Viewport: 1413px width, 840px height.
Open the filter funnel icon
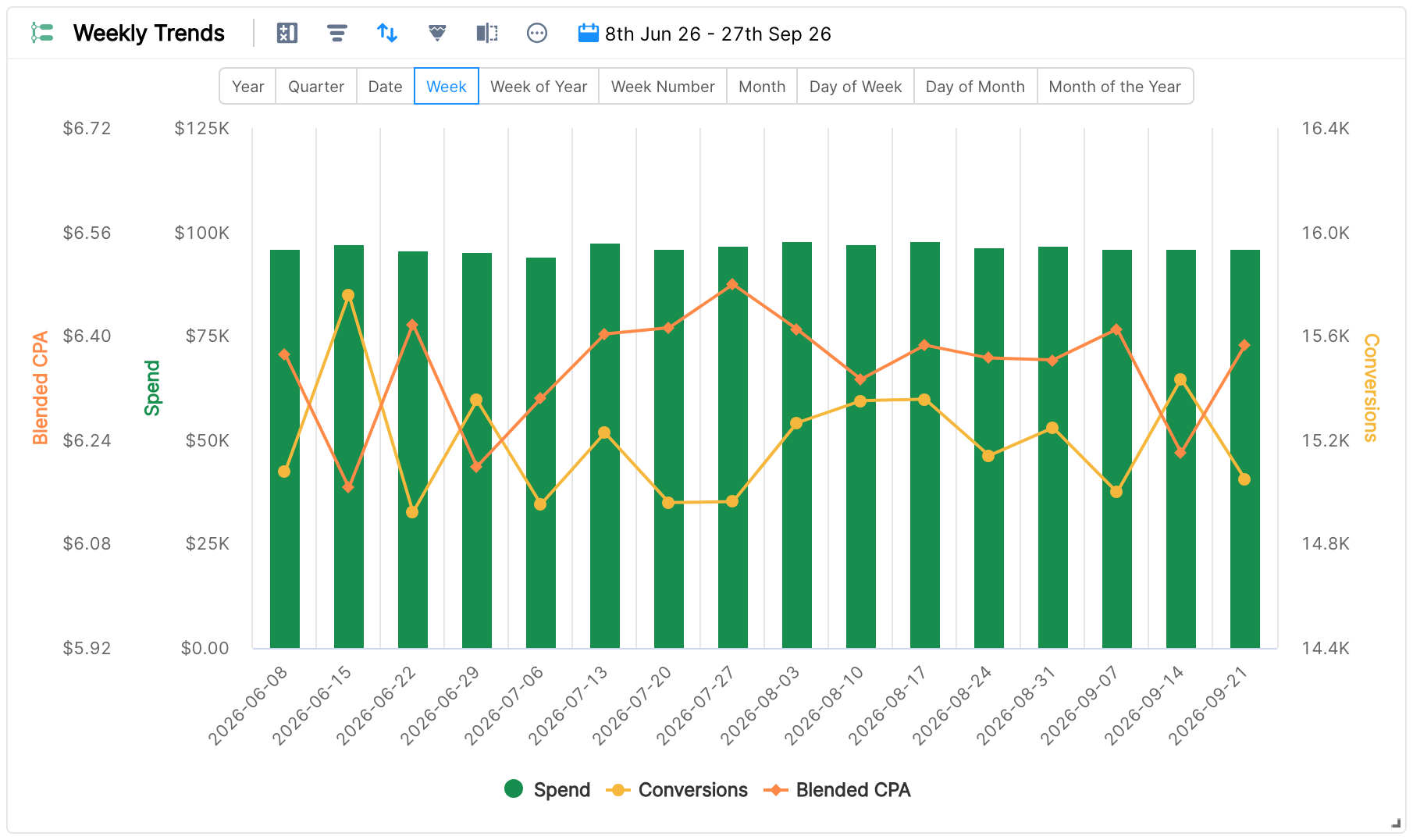click(x=337, y=33)
